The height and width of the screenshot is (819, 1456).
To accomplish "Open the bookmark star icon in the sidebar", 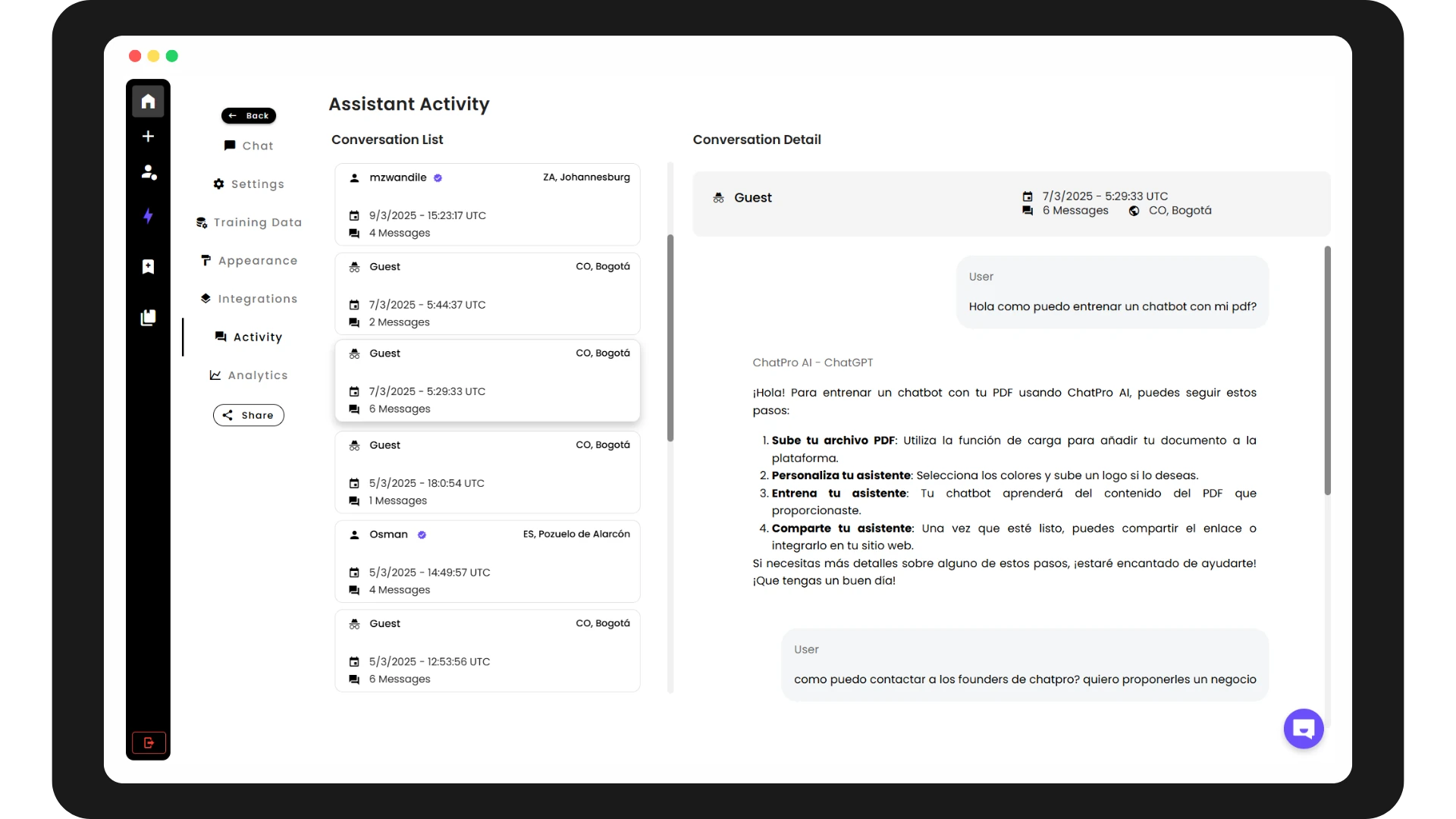I will point(148,267).
